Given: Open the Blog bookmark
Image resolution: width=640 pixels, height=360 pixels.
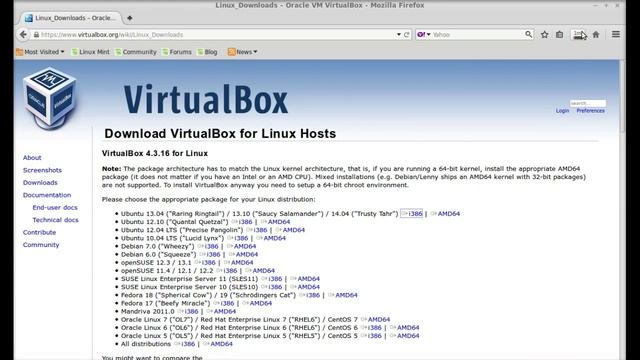Looking at the screenshot, I should [207, 52].
